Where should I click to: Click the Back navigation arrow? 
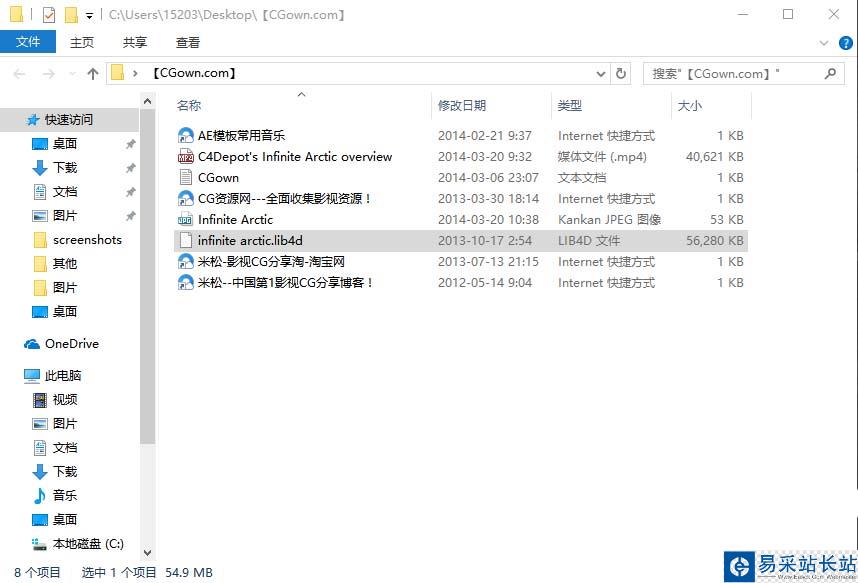(19, 73)
